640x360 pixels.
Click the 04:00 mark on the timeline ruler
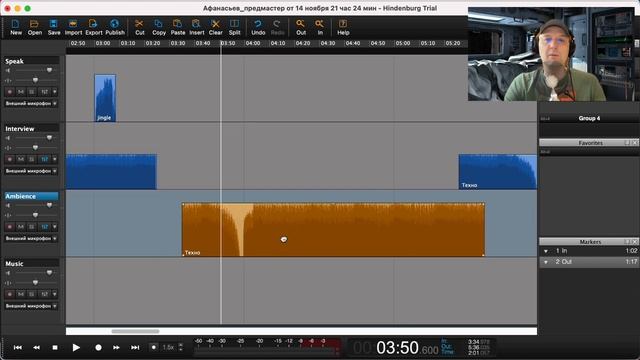(x=253, y=43)
